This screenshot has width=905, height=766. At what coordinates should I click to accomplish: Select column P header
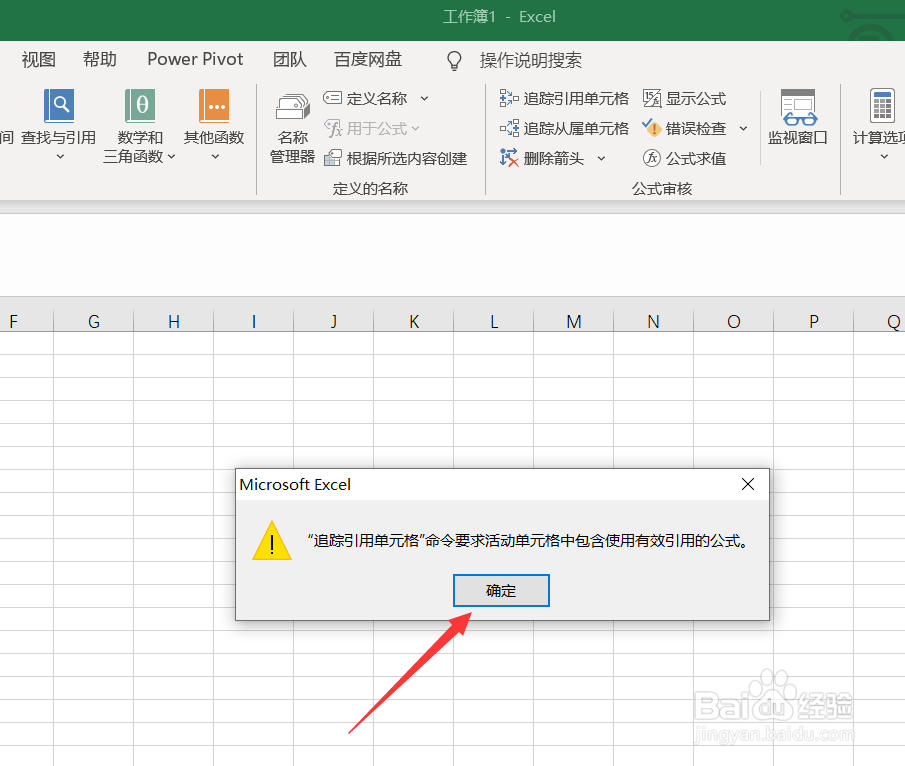click(814, 321)
